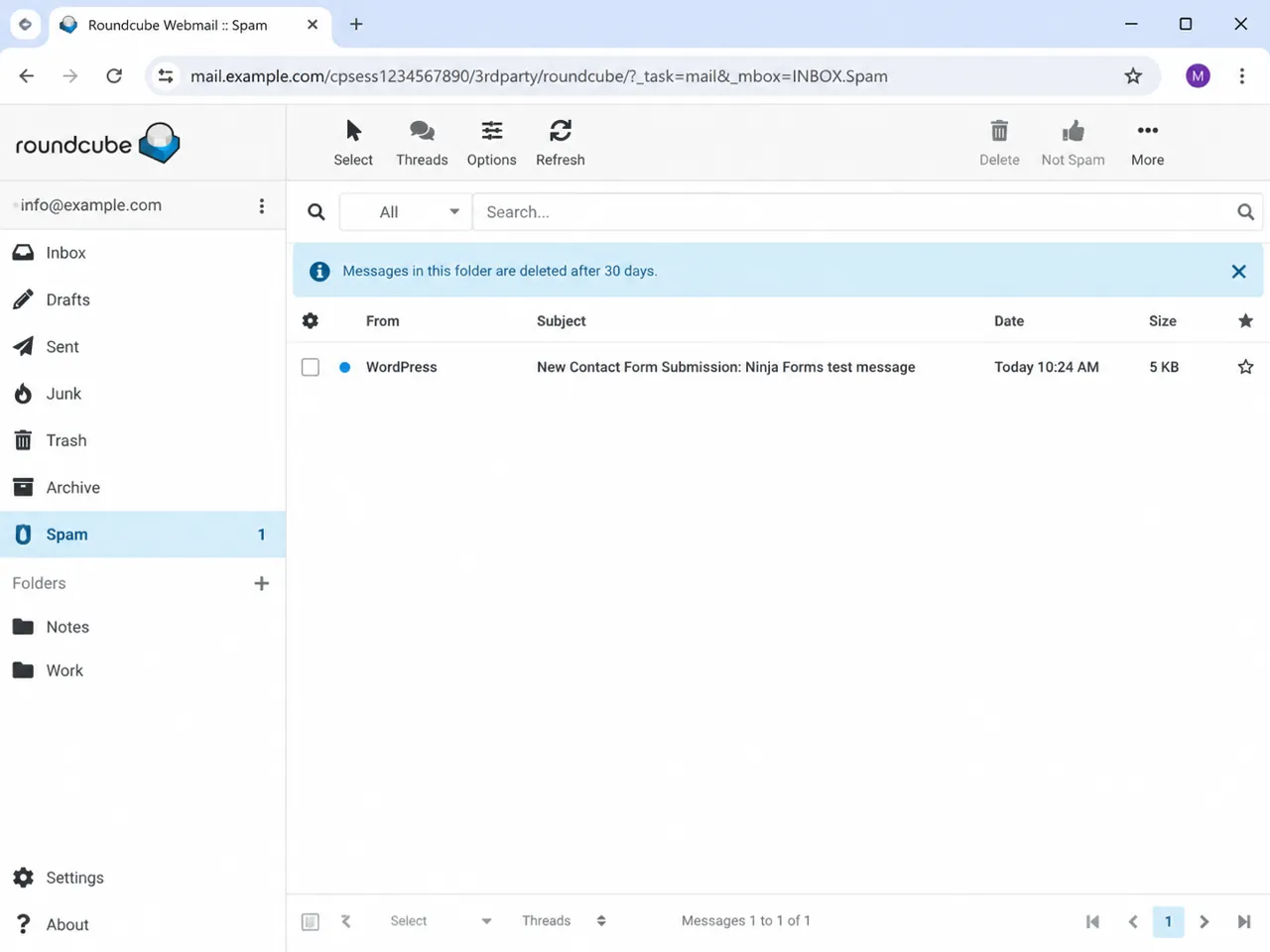Open the Chrome three-dot menu
The height and width of the screenshot is (952, 1270).
1241,76
